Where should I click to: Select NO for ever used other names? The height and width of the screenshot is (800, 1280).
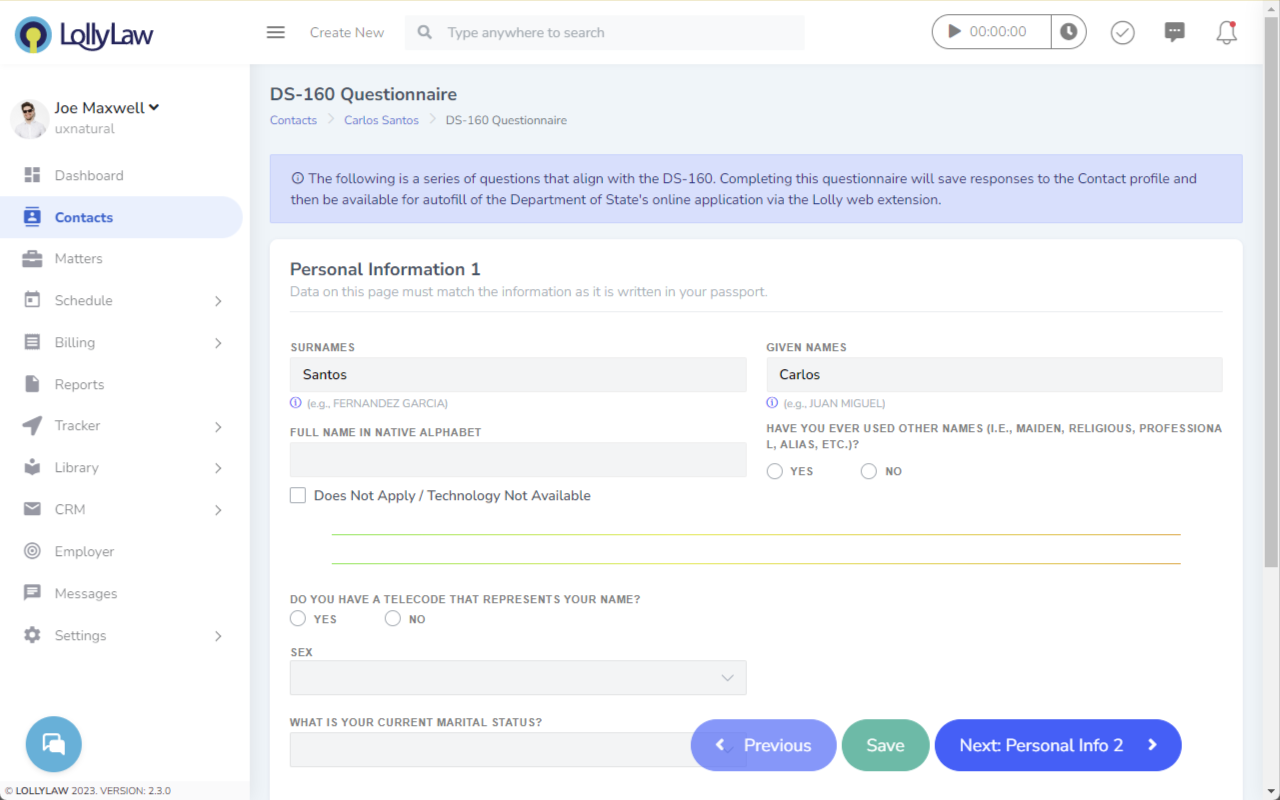point(868,470)
